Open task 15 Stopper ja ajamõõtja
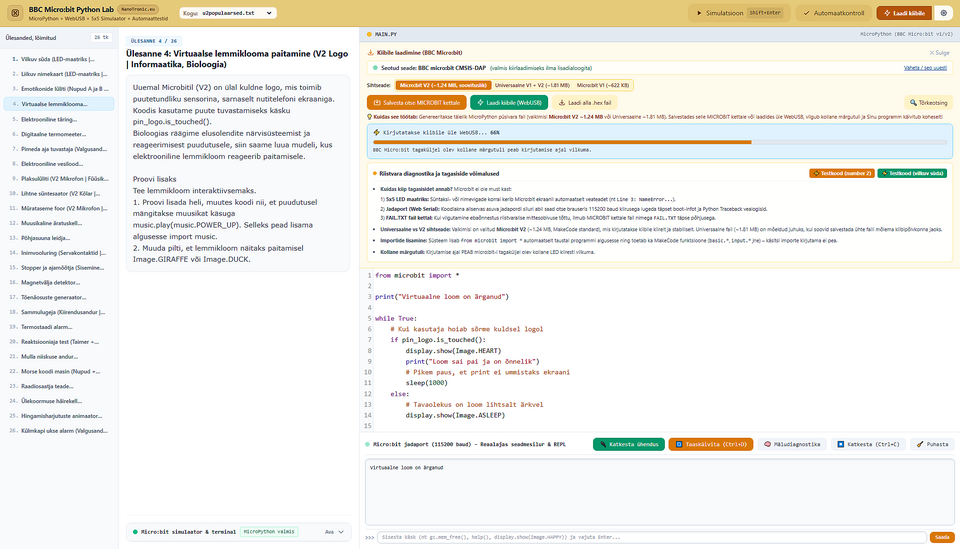Viewport: 960px width, 549px height. (x=59, y=267)
